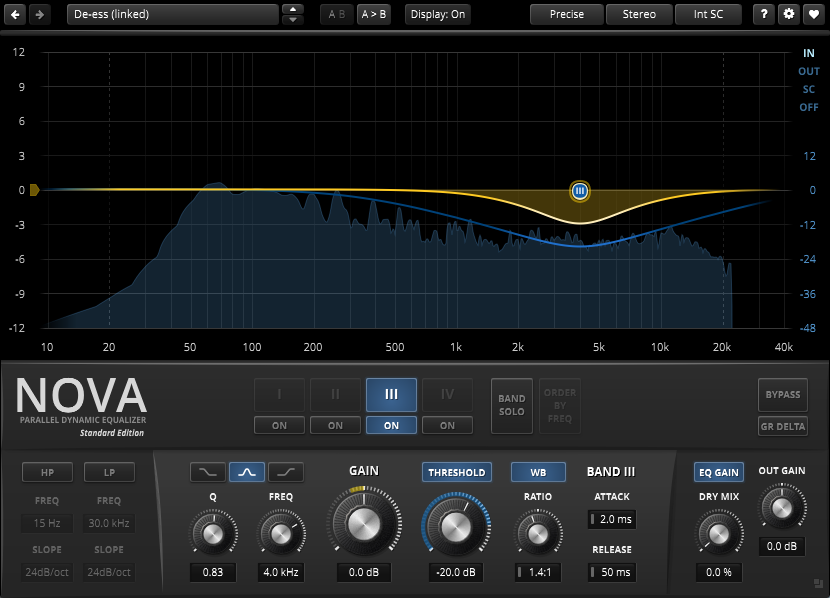Click the band GAIN knob
The image size is (830, 598).
[364, 523]
